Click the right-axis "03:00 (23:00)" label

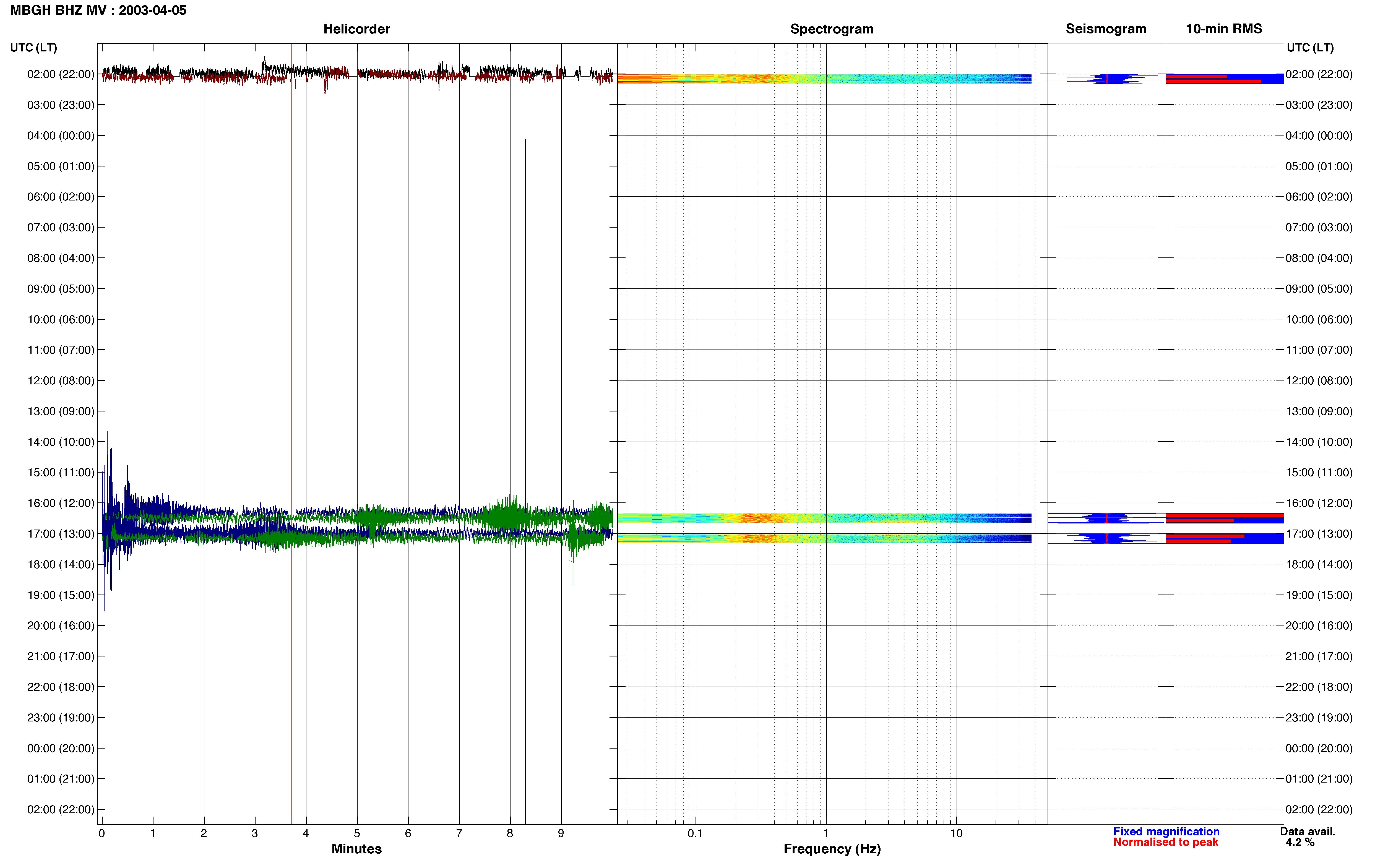(1319, 105)
